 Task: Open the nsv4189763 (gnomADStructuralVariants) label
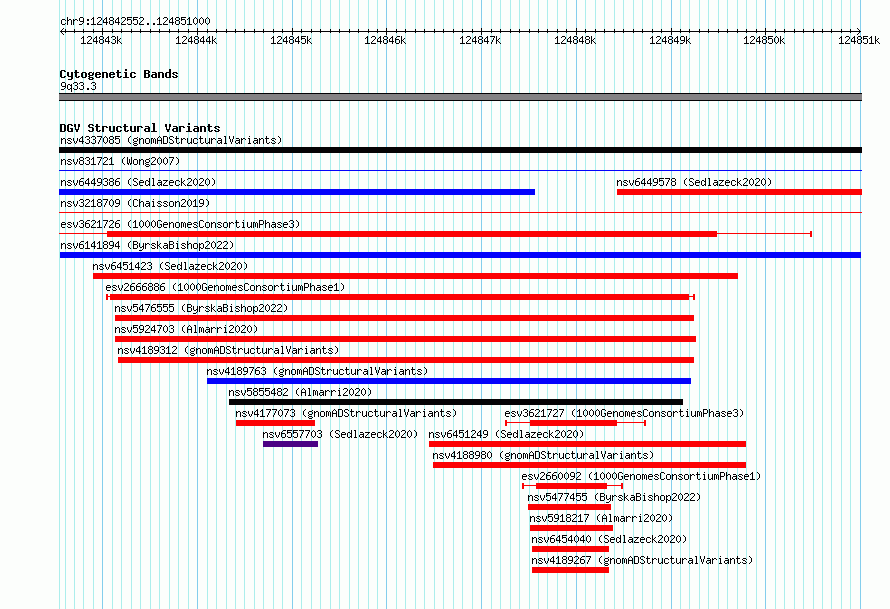(x=317, y=371)
